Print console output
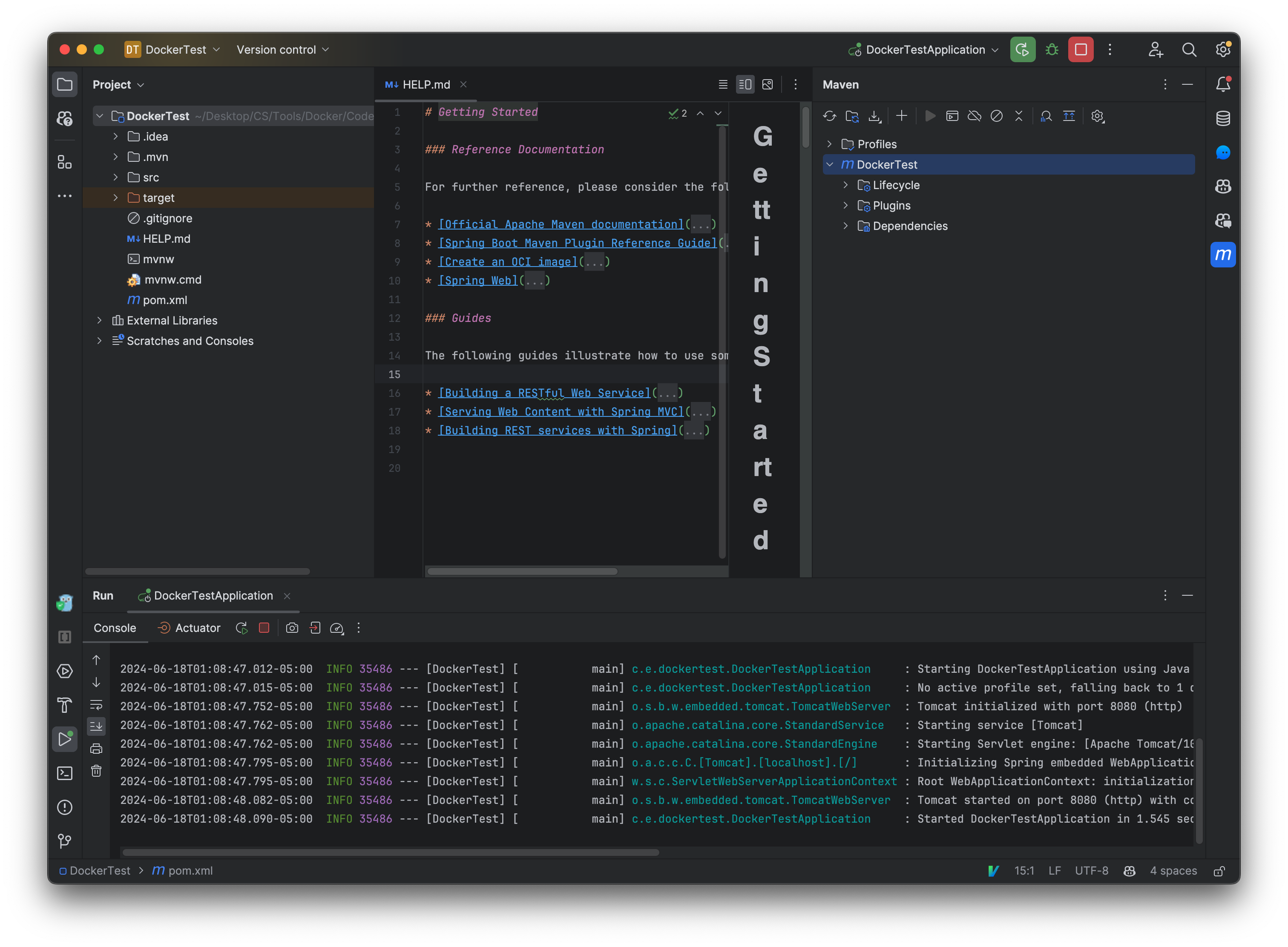This screenshot has width=1288, height=947. coord(96,749)
